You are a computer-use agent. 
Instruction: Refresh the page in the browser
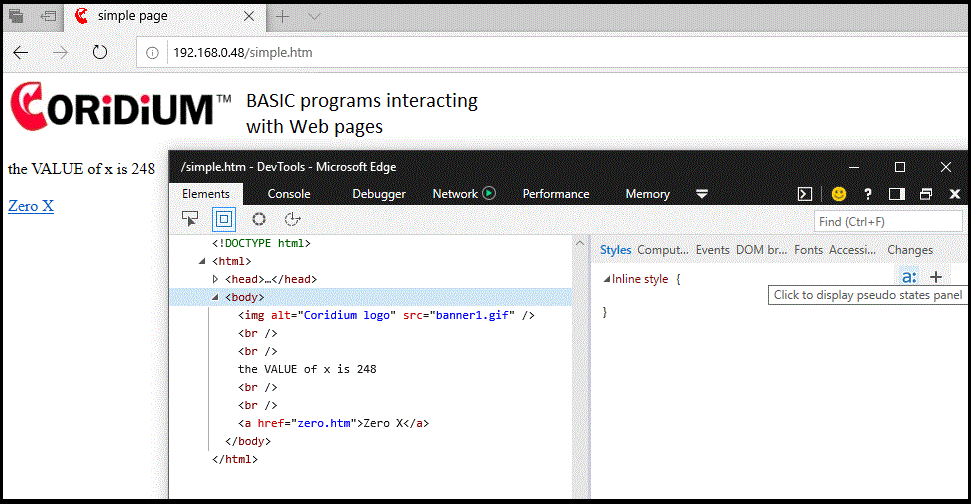[100, 52]
